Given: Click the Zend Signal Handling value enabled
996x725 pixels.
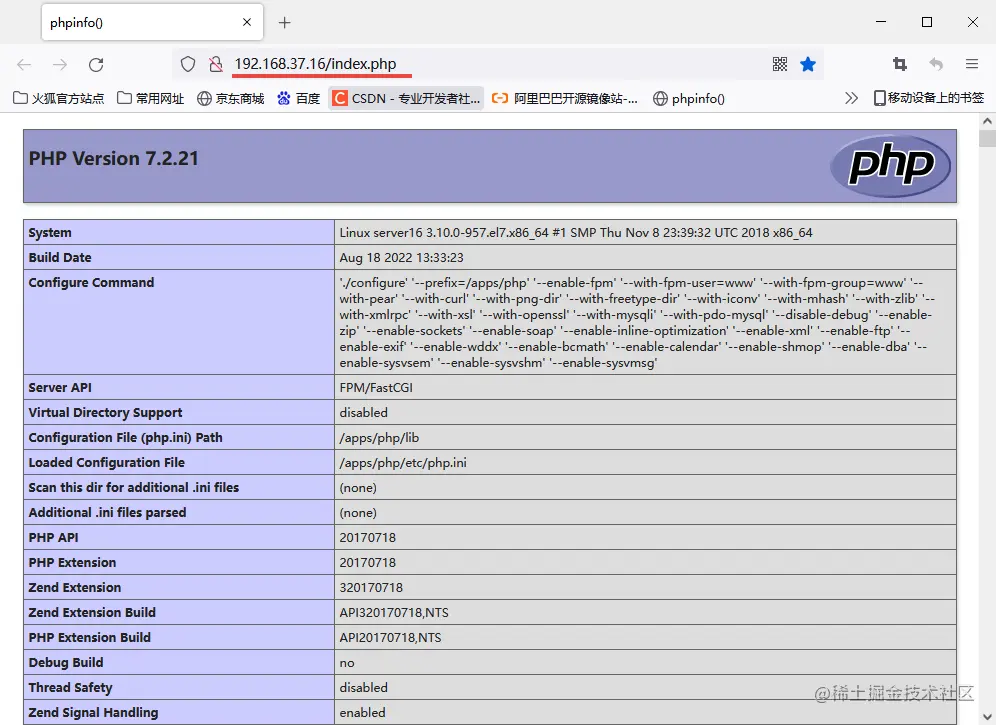Looking at the screenshot, I should pyautogui.click(x=362, y=712).
